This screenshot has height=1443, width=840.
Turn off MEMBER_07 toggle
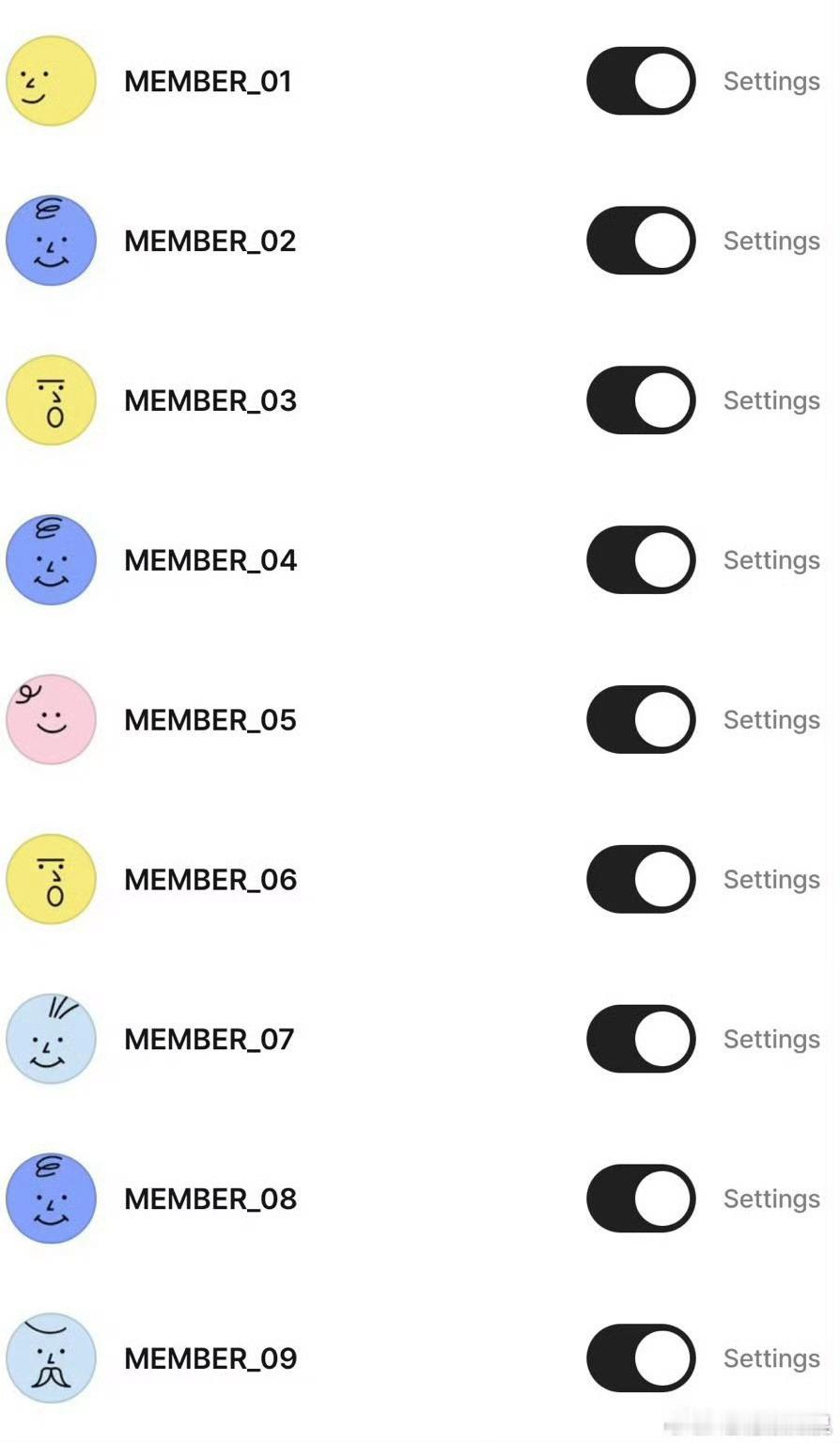pyautogui.click(x=641, y=1039)
